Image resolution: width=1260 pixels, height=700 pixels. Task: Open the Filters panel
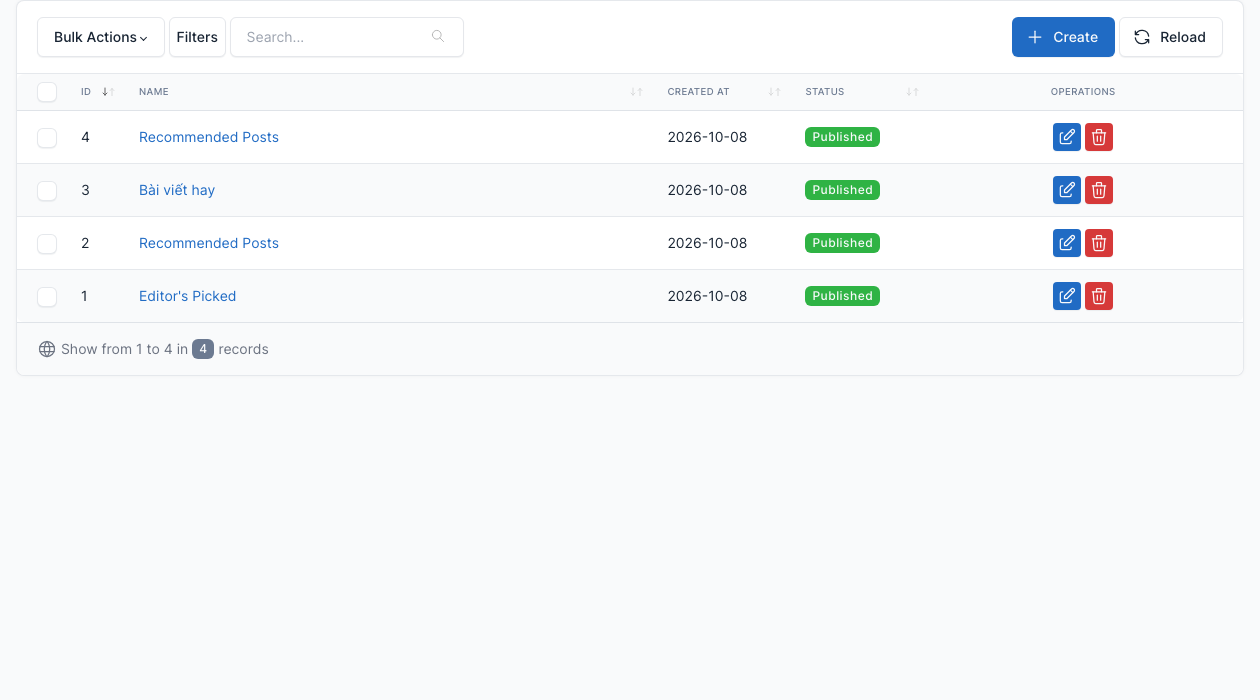coord(197,37)
